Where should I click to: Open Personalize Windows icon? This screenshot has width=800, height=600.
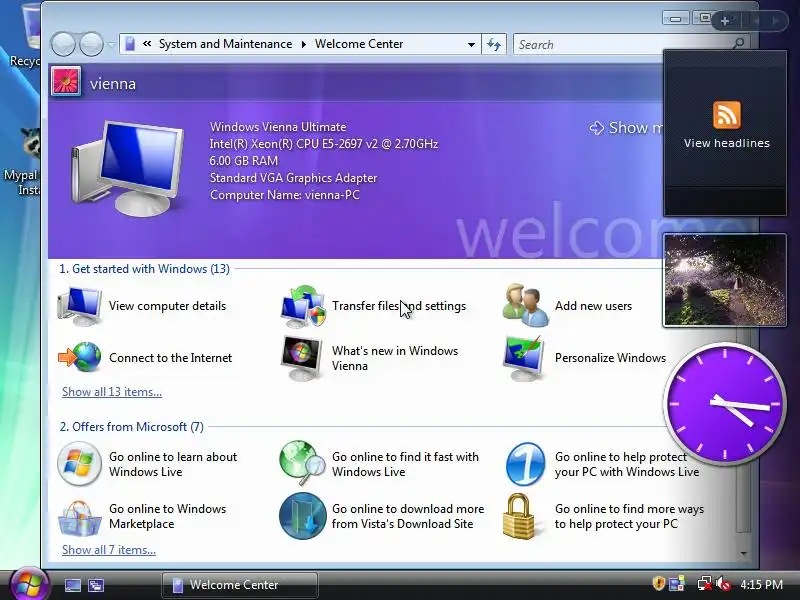click(x=524, y=358)
